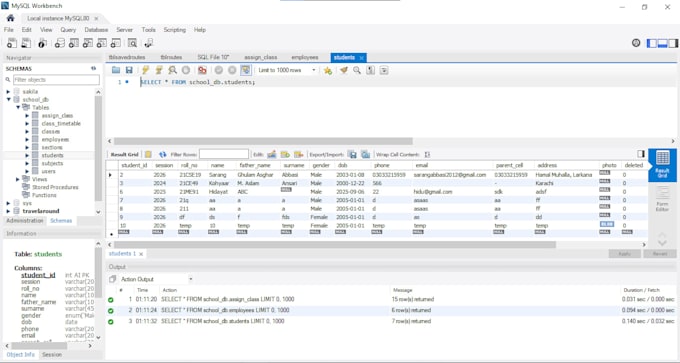Open the find panel magnifier icon
This screenshot has width=680, height=363.
[x=357, y=70]
